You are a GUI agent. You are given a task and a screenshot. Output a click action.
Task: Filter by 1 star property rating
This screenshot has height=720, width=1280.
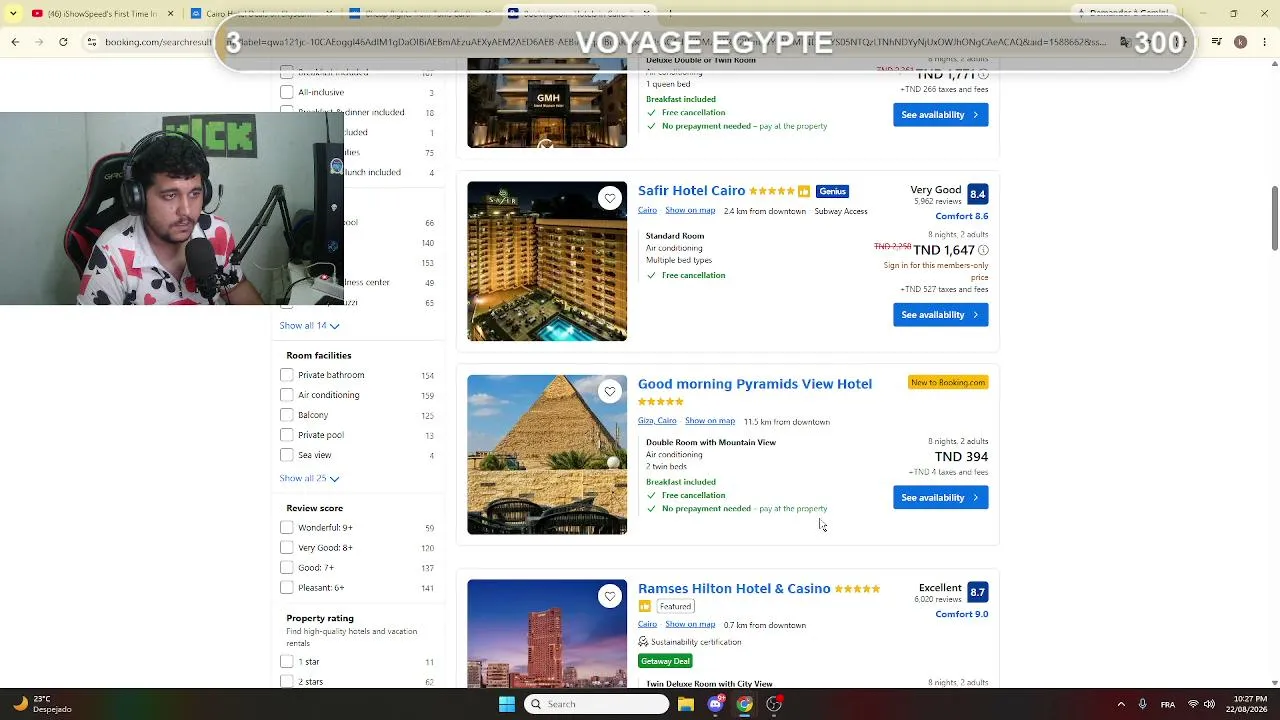287,661
